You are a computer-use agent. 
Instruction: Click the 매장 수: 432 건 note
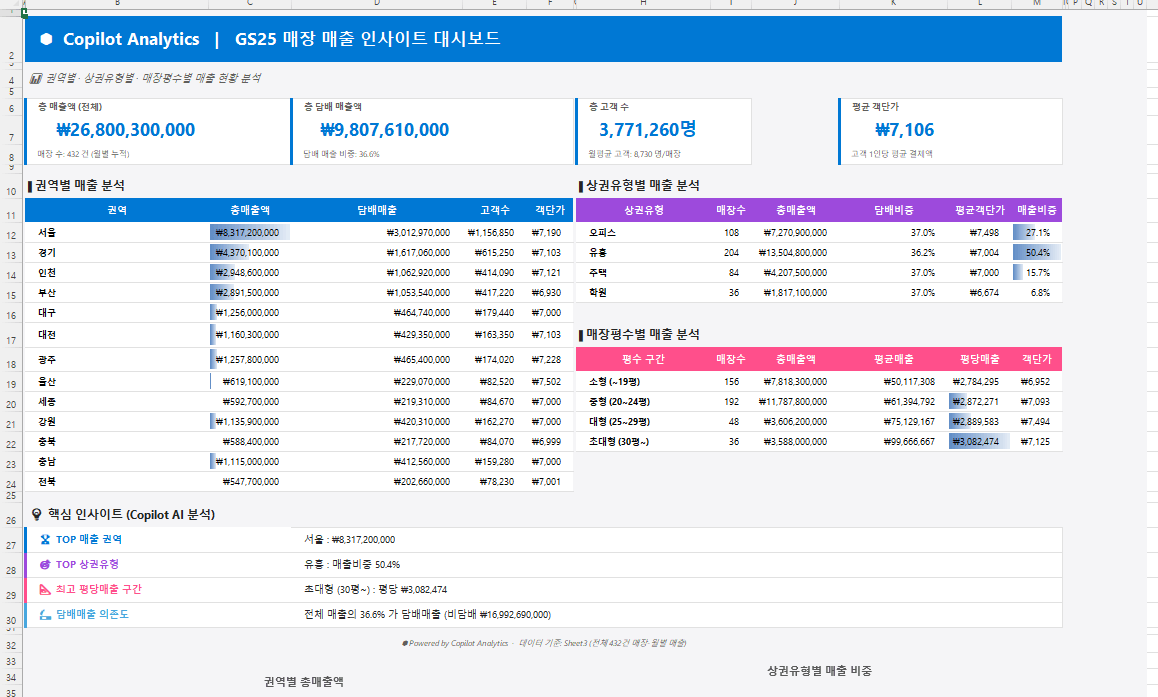(x=83, y=154)
